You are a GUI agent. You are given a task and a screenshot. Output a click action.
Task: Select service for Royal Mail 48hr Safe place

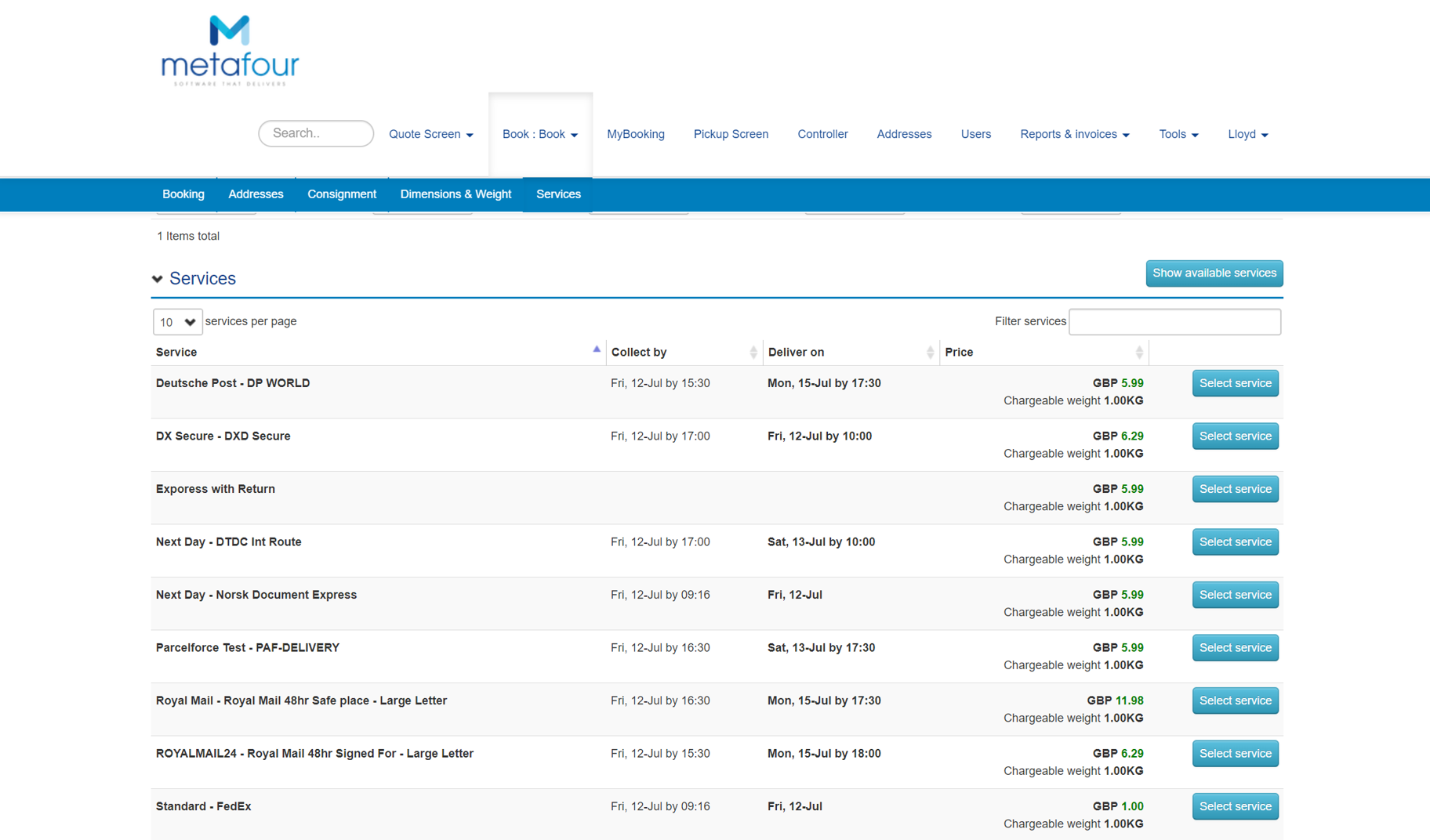[x=1236, y=701]
